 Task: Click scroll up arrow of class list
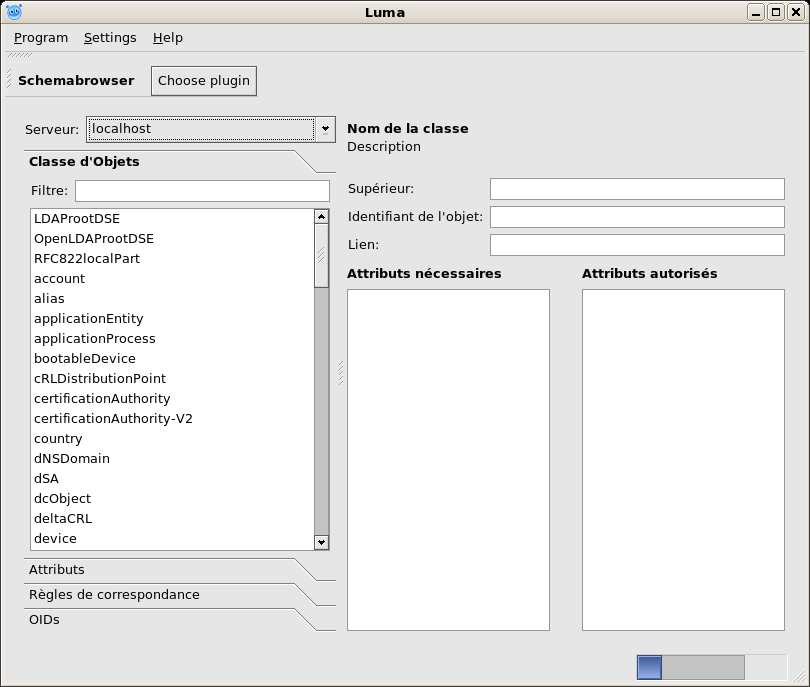coord(321,216)
